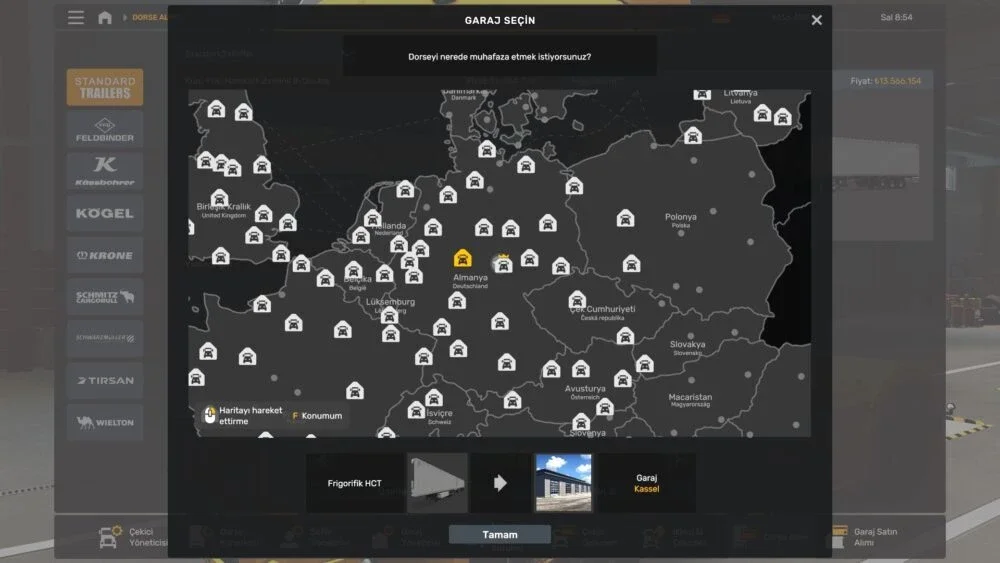Viewport: 1000px width, 563px height.
Task: Confirm the garage with the Tamam button
Action: [499, 534]
